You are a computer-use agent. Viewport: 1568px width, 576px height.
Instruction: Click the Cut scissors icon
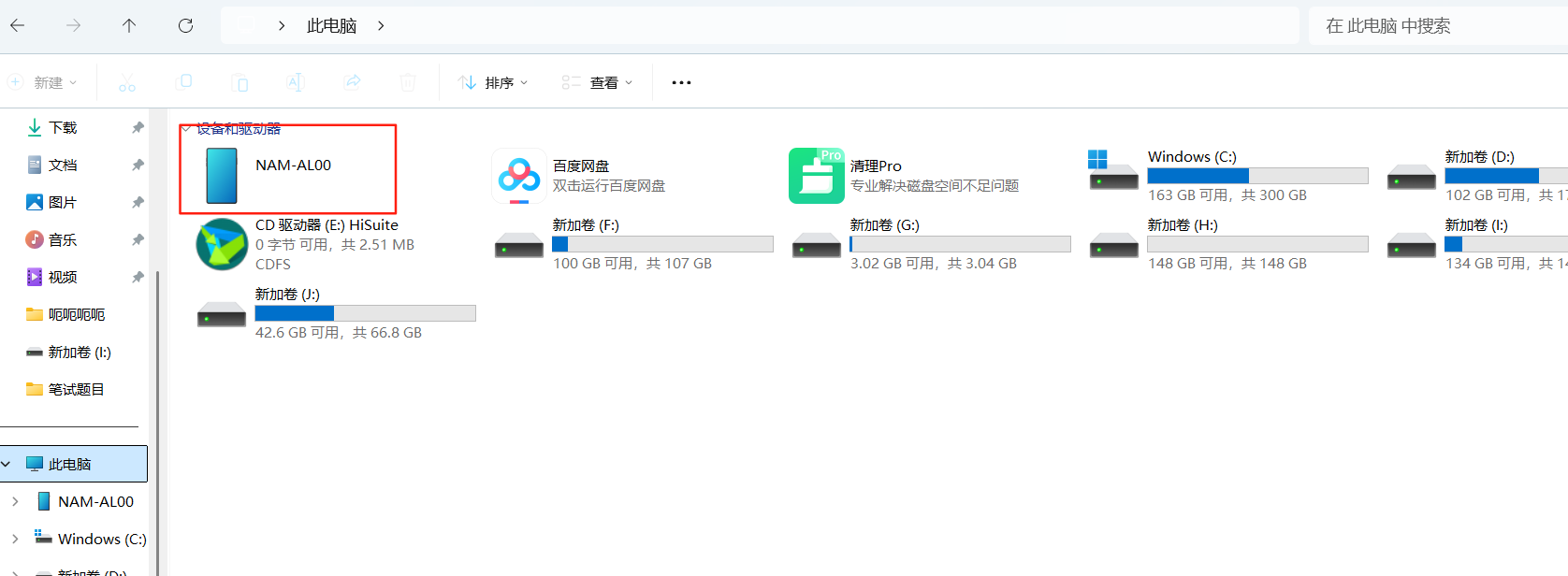coord(127,82)
